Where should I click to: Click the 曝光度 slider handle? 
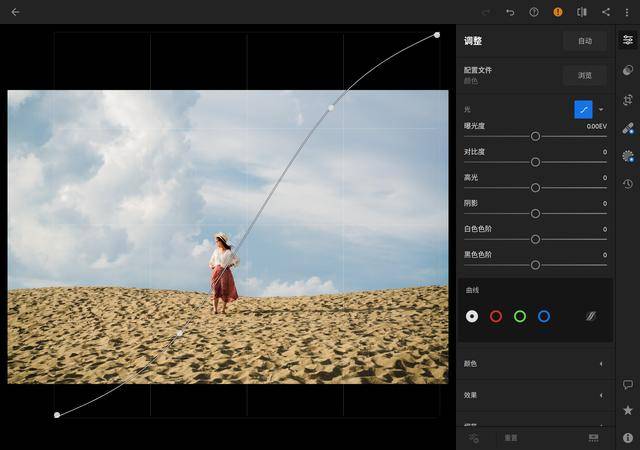pyautogui.click(x=535, y=136)
